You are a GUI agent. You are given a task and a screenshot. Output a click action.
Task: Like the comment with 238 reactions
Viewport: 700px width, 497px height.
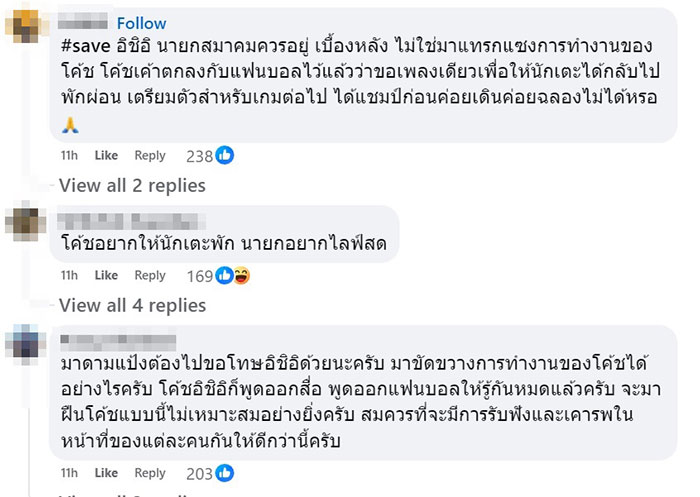(x=106, y=155)
